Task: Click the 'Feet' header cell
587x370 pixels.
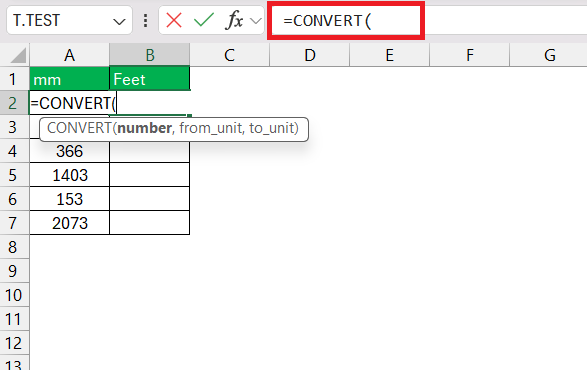Action: pyautogui.click(x=150, y=79)
